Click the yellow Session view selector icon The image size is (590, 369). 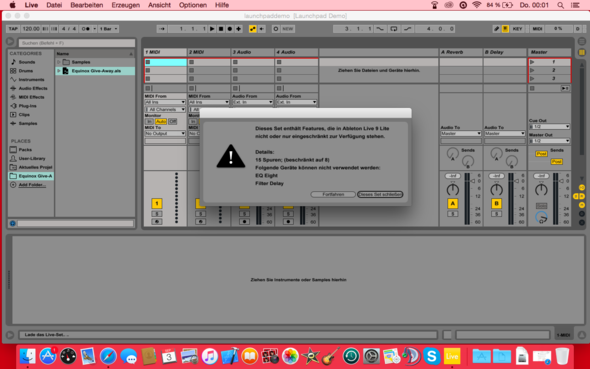(x=582, y=52)
